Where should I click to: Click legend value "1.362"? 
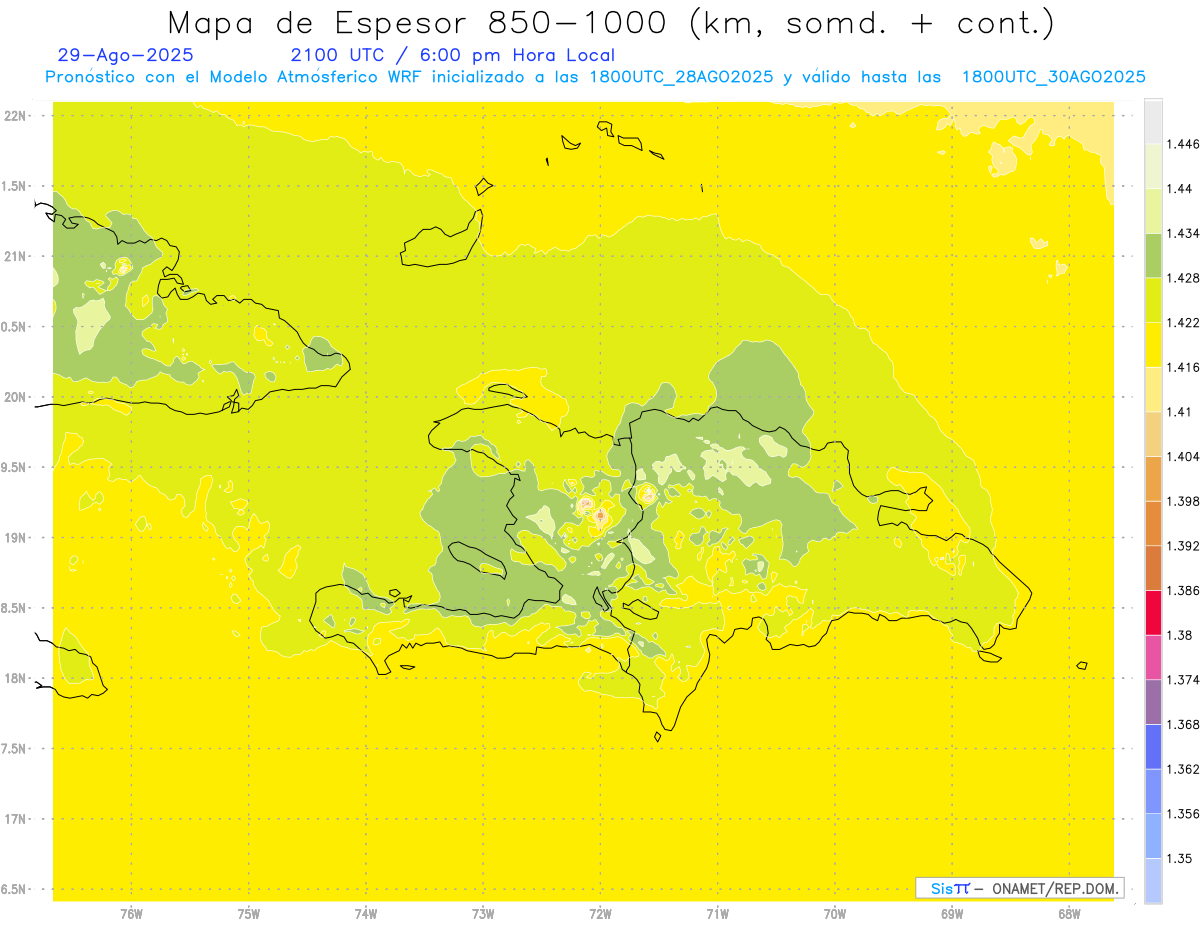[1183, 769]
